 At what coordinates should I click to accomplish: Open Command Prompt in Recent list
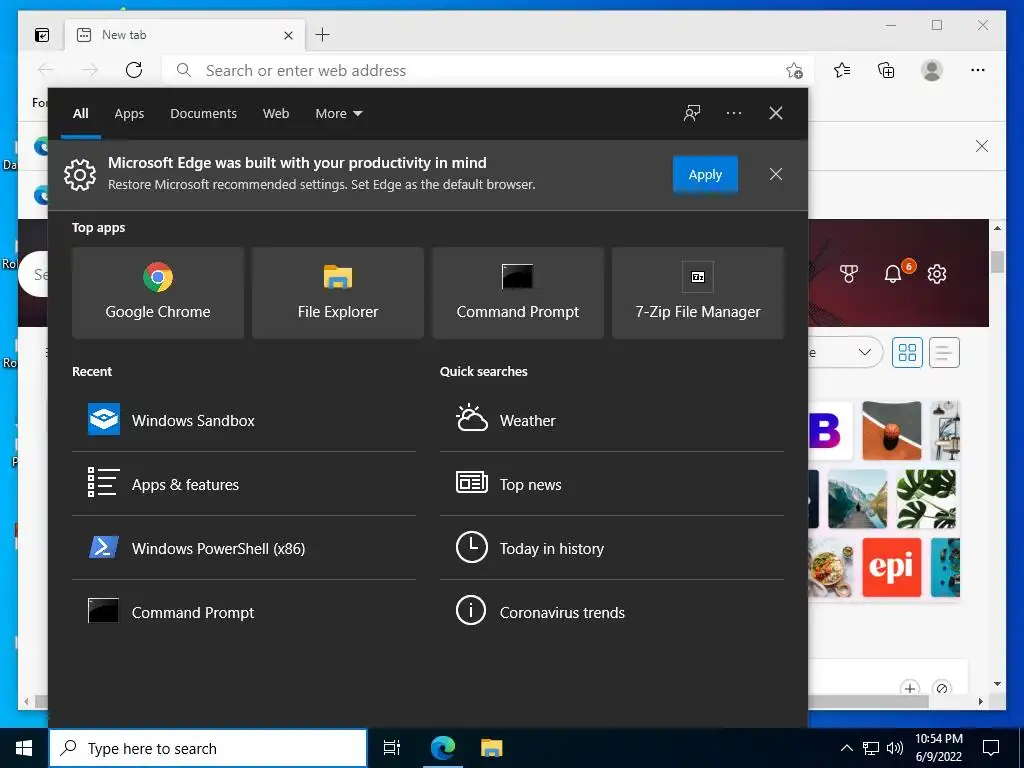click(244, 612)
